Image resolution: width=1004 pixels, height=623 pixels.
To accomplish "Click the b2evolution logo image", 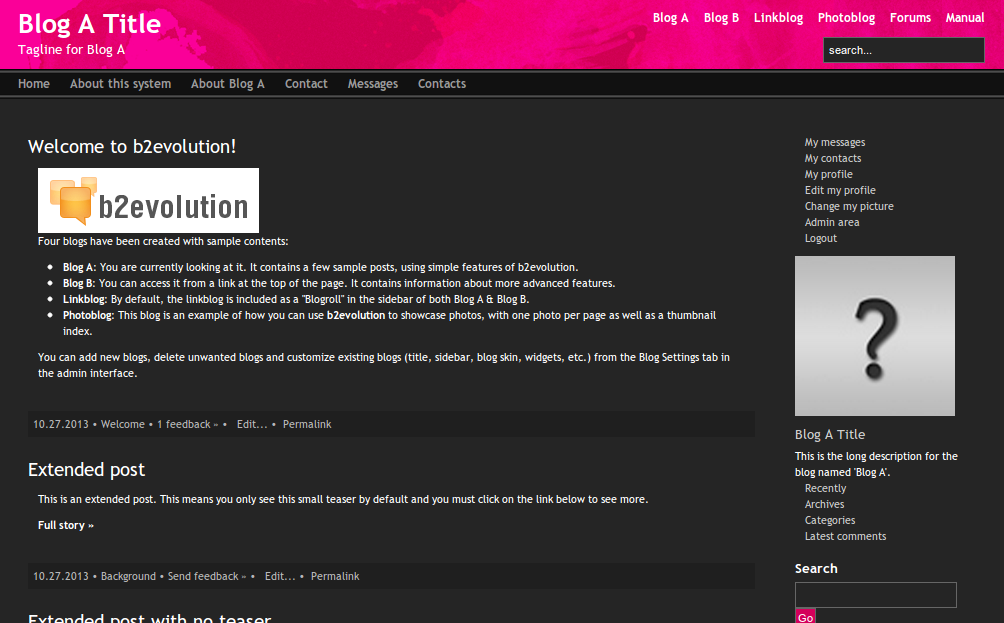I will click(149, 200).
